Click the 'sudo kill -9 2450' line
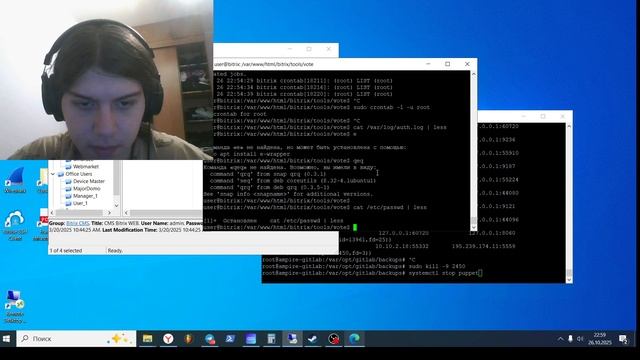 pos(437,266)
